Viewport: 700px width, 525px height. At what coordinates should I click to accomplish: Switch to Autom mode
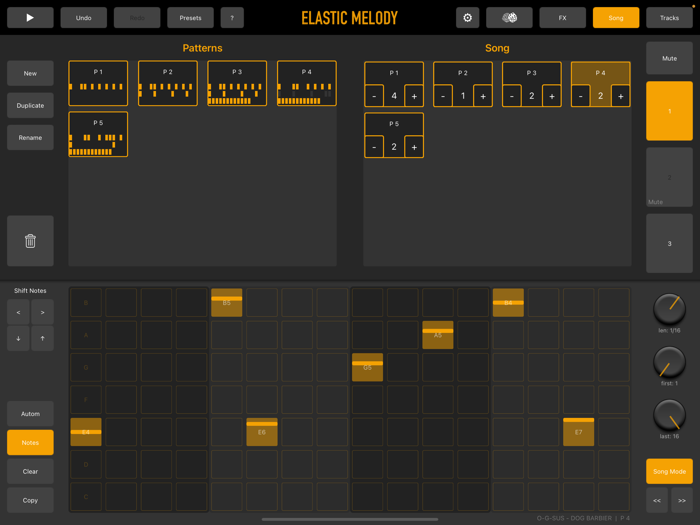point(30,414)
